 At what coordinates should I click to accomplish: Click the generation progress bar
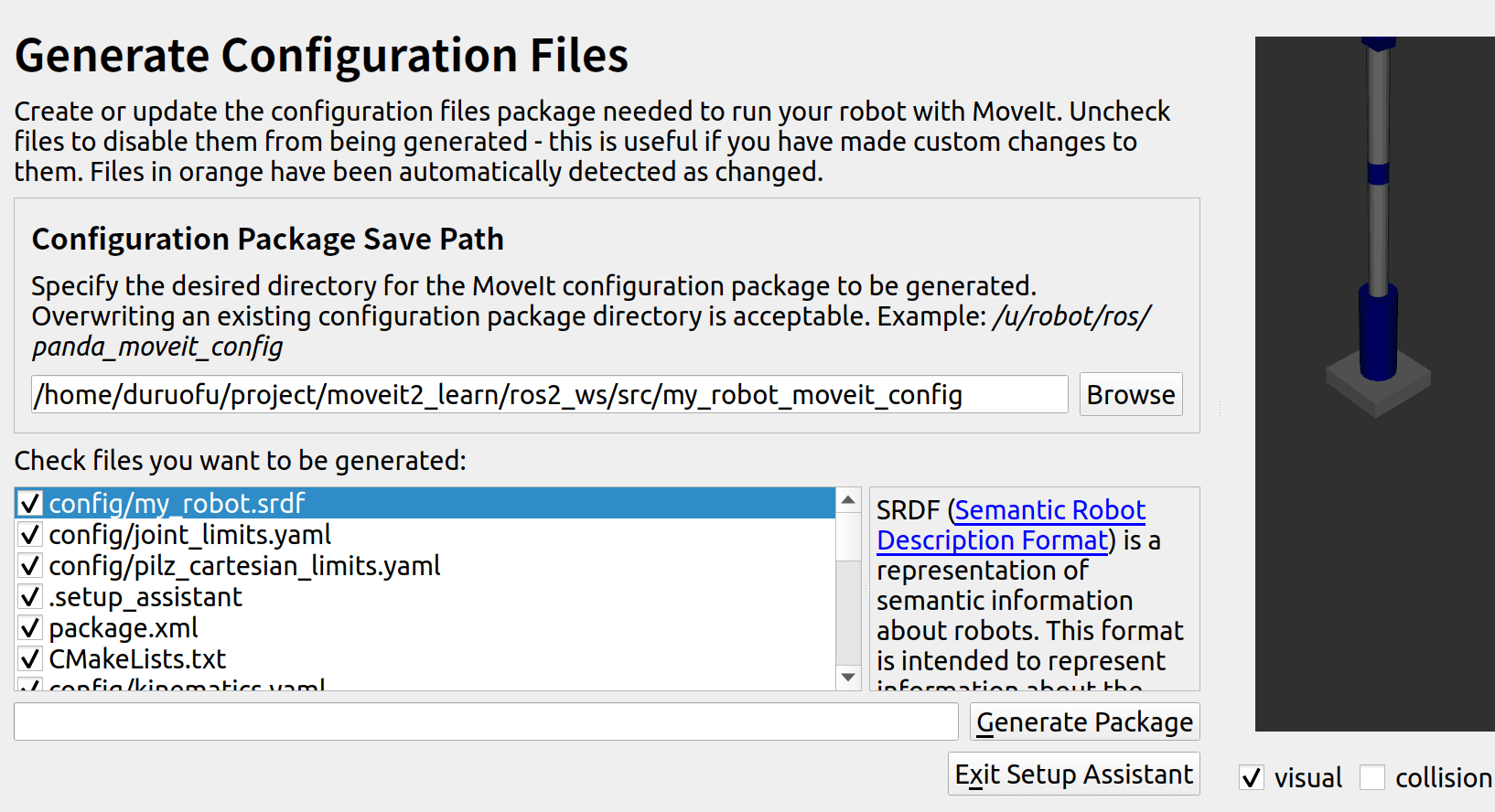(486, 721)
